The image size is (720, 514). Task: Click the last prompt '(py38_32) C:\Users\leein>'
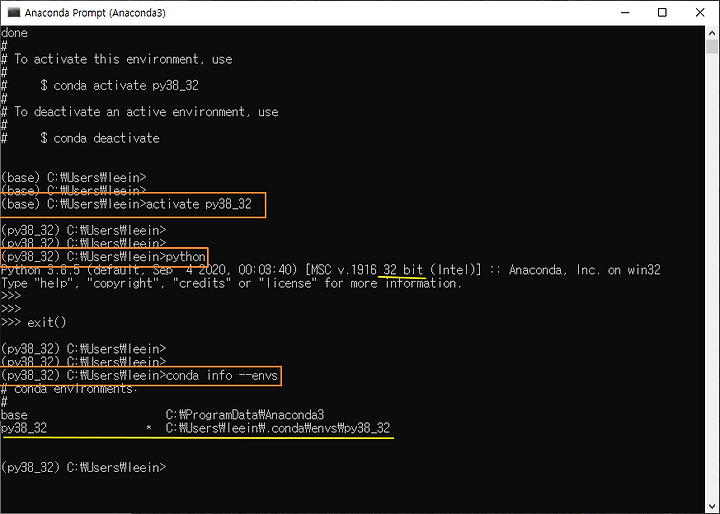tap(84, 468)
